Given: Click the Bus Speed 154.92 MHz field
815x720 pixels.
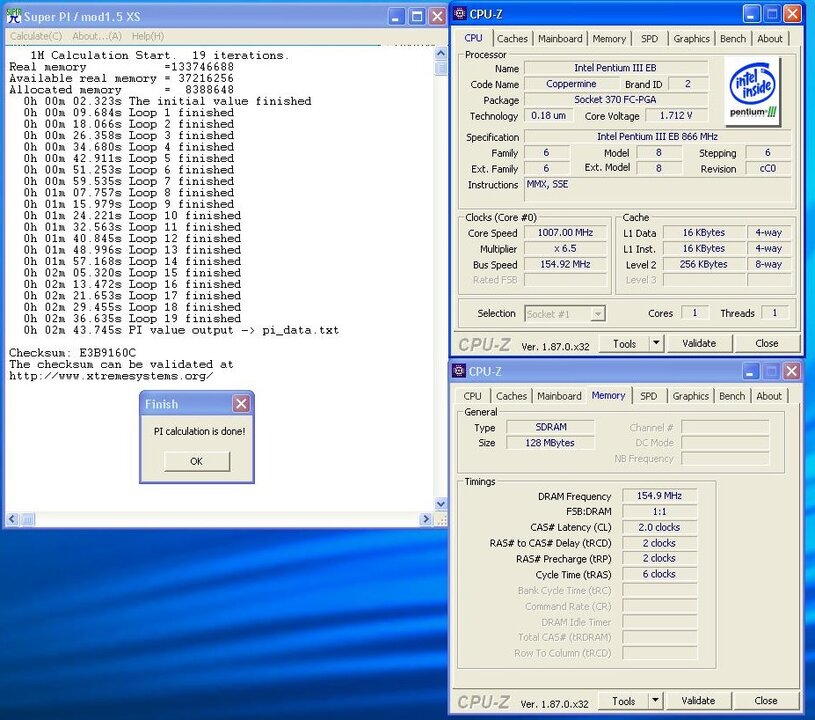Looking at the screenshot, I should [565, 264].
